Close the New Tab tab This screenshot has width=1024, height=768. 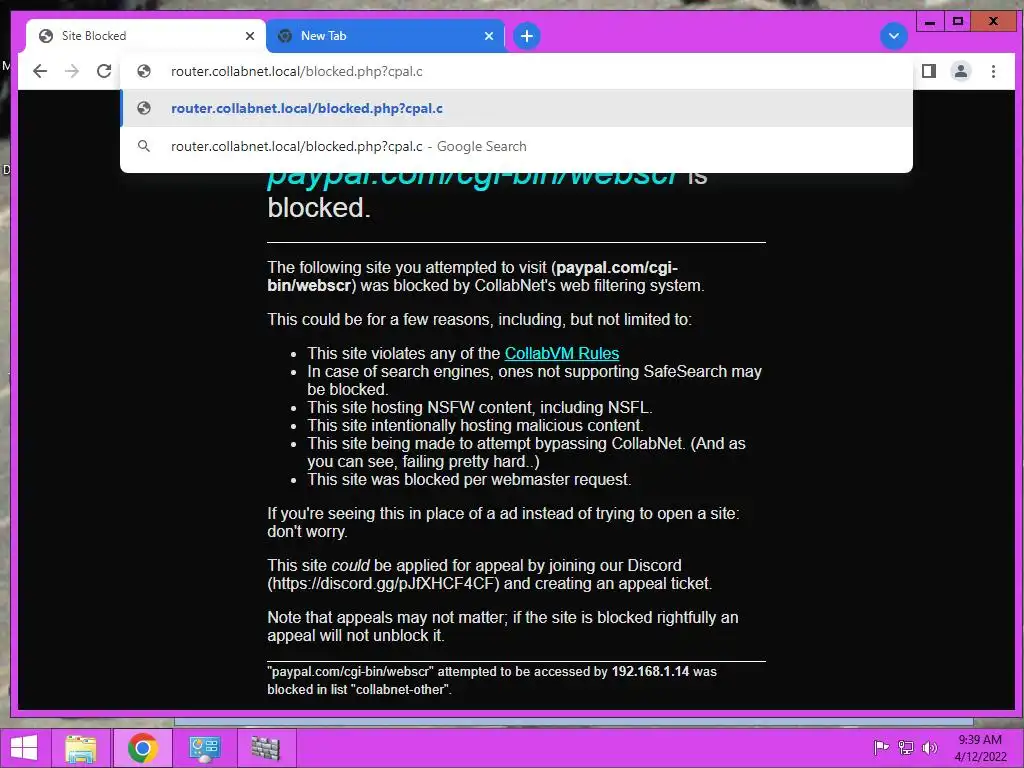[x=488, y=36]
